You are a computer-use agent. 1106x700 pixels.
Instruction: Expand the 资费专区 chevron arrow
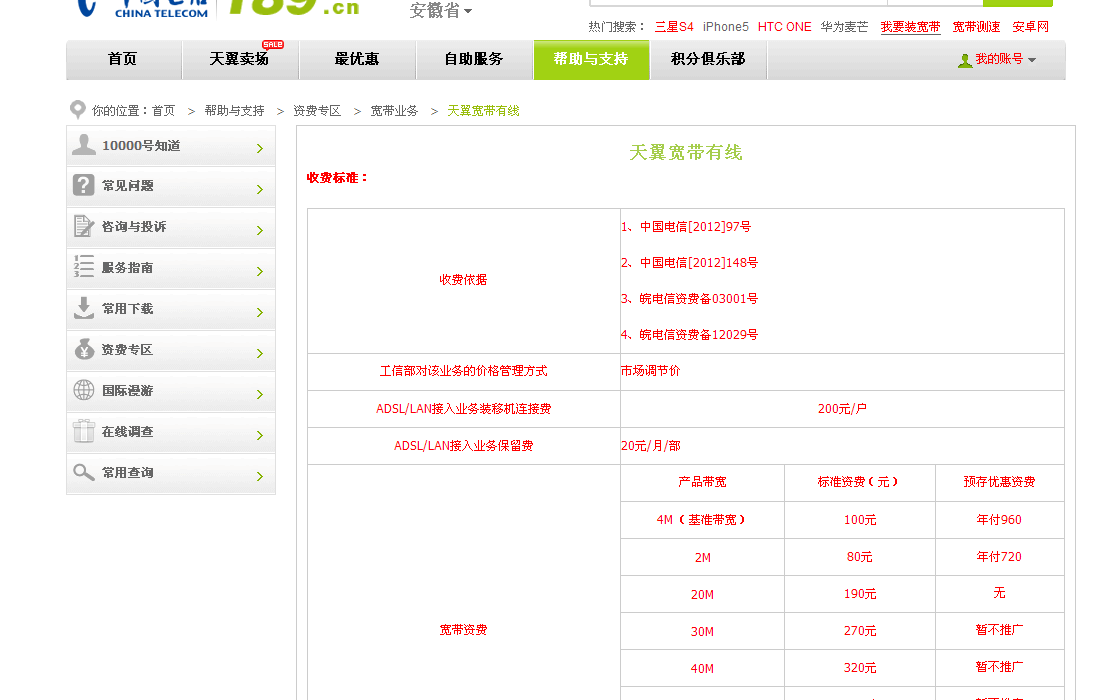point(260,353)
